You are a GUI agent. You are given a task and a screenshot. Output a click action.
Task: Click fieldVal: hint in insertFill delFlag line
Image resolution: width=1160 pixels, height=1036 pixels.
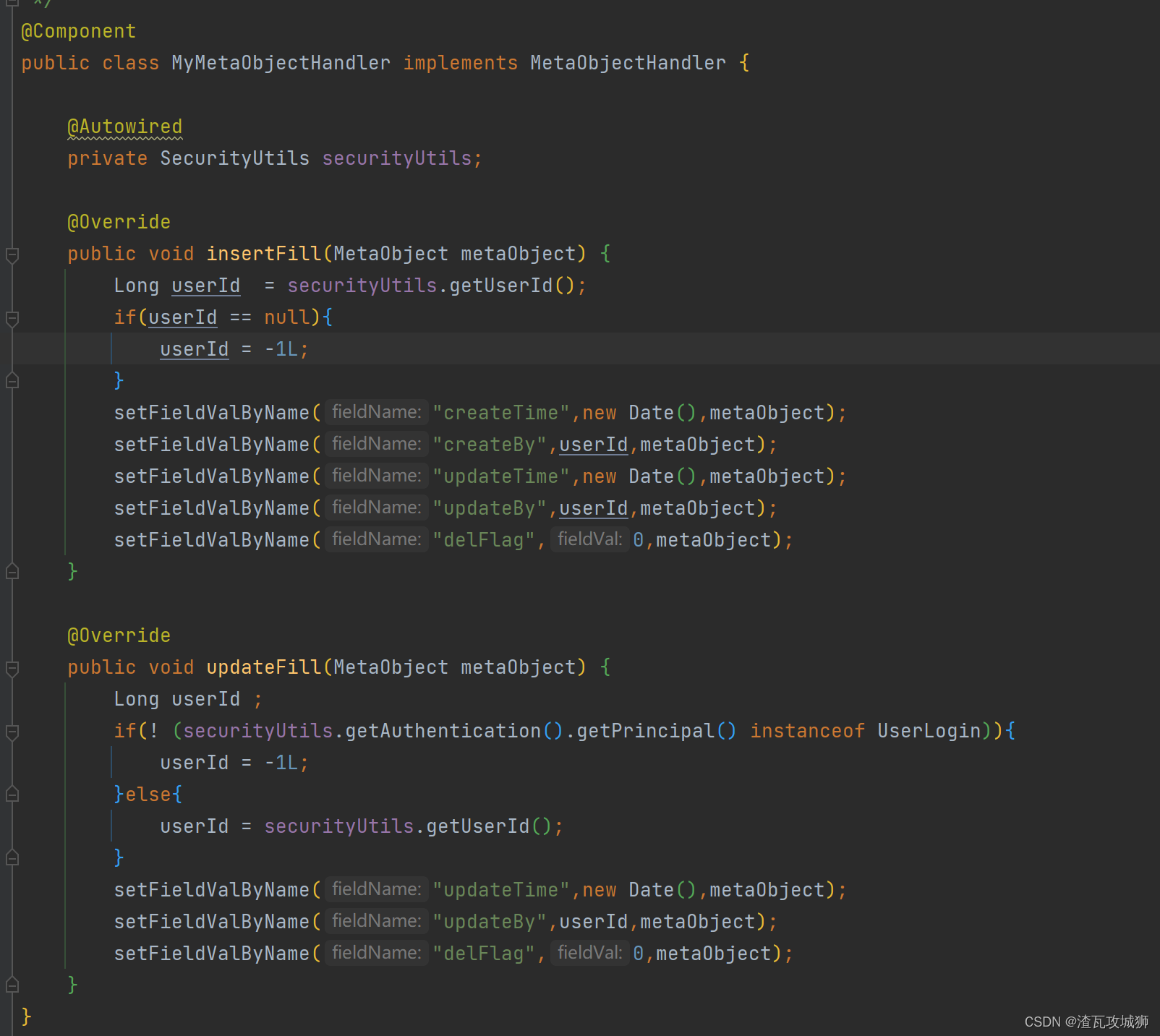589,539
